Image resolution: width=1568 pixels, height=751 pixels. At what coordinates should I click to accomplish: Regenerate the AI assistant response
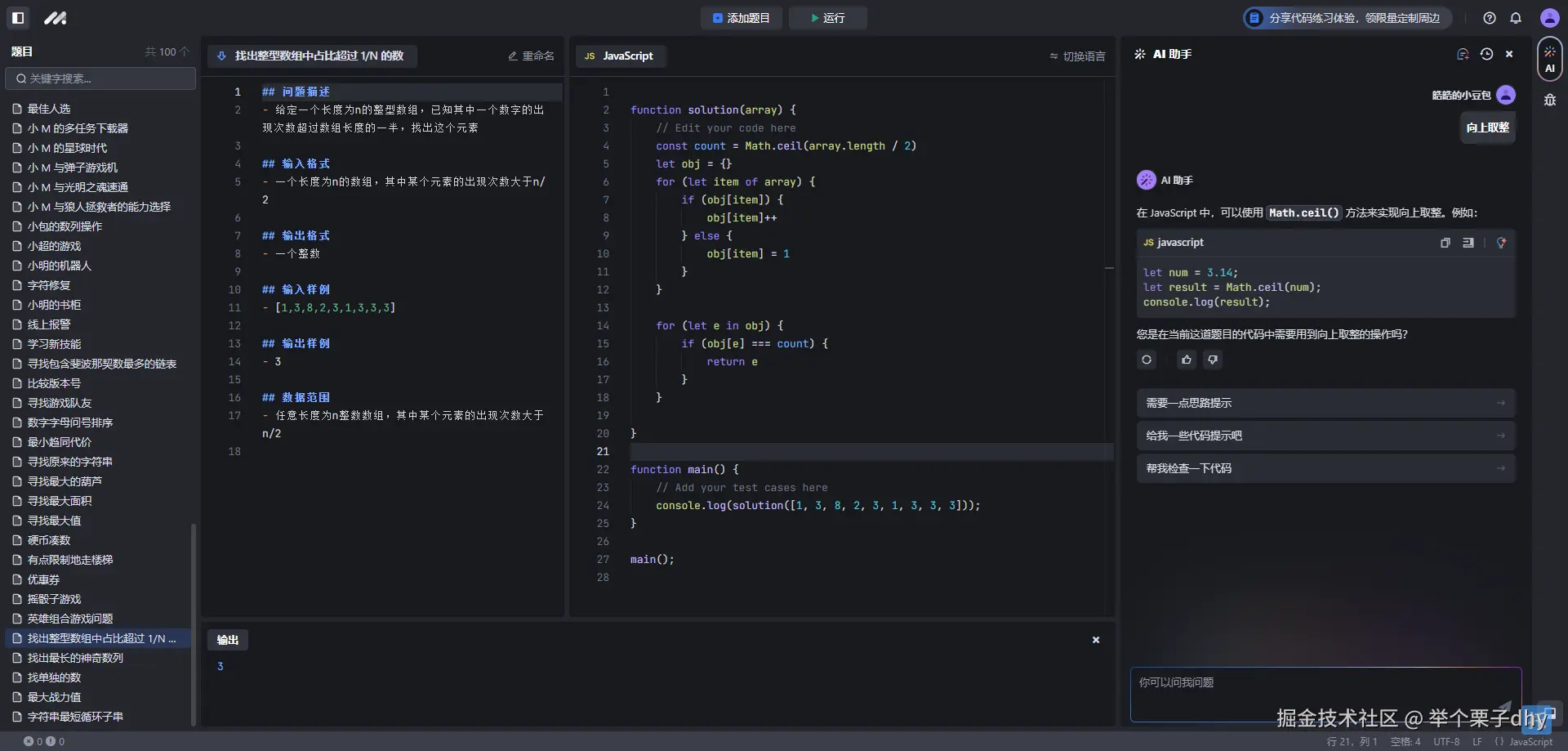1147,360
